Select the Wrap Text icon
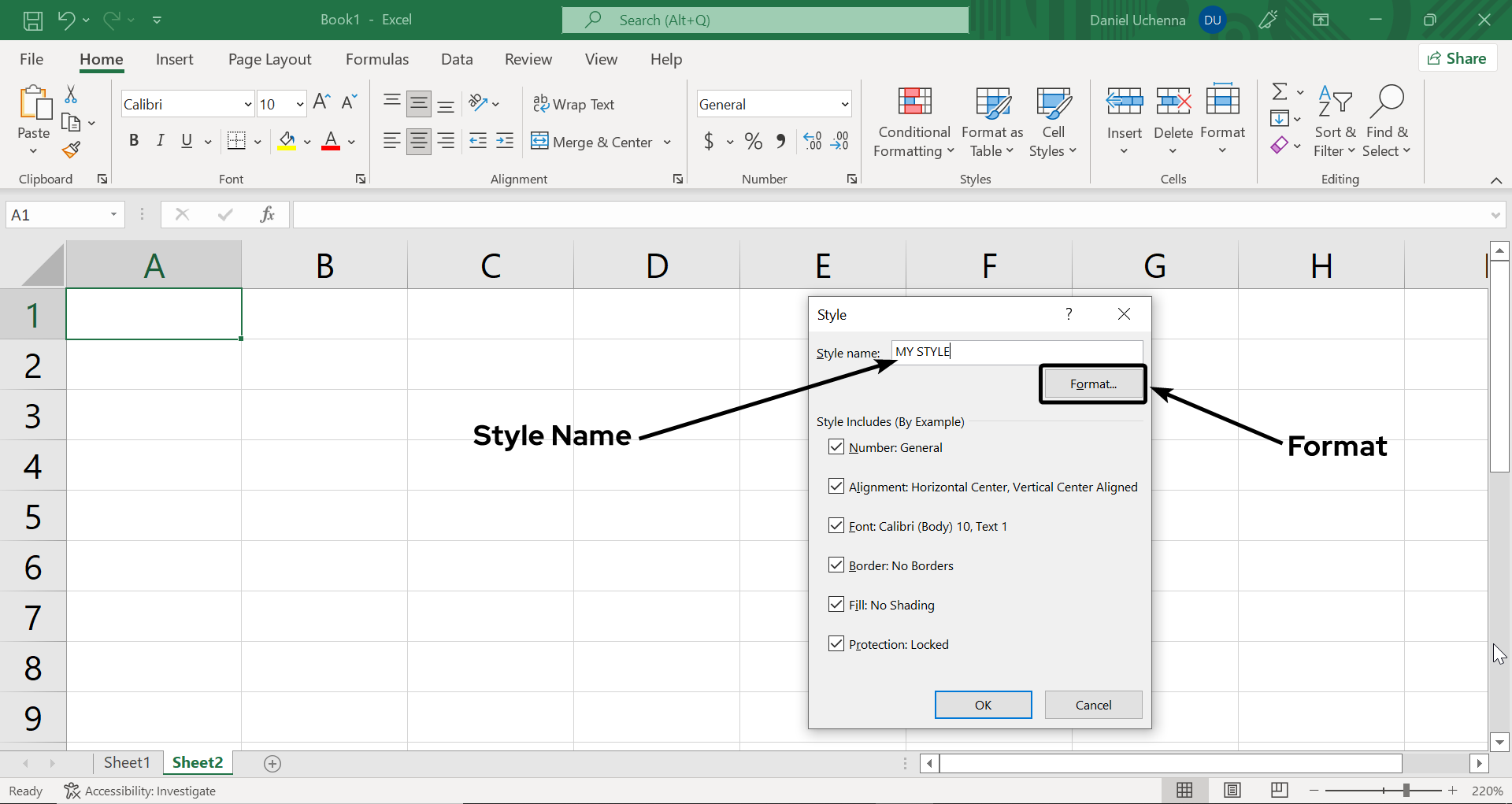This screenshot has height=804, width=1512. click(x=541, y=103)
